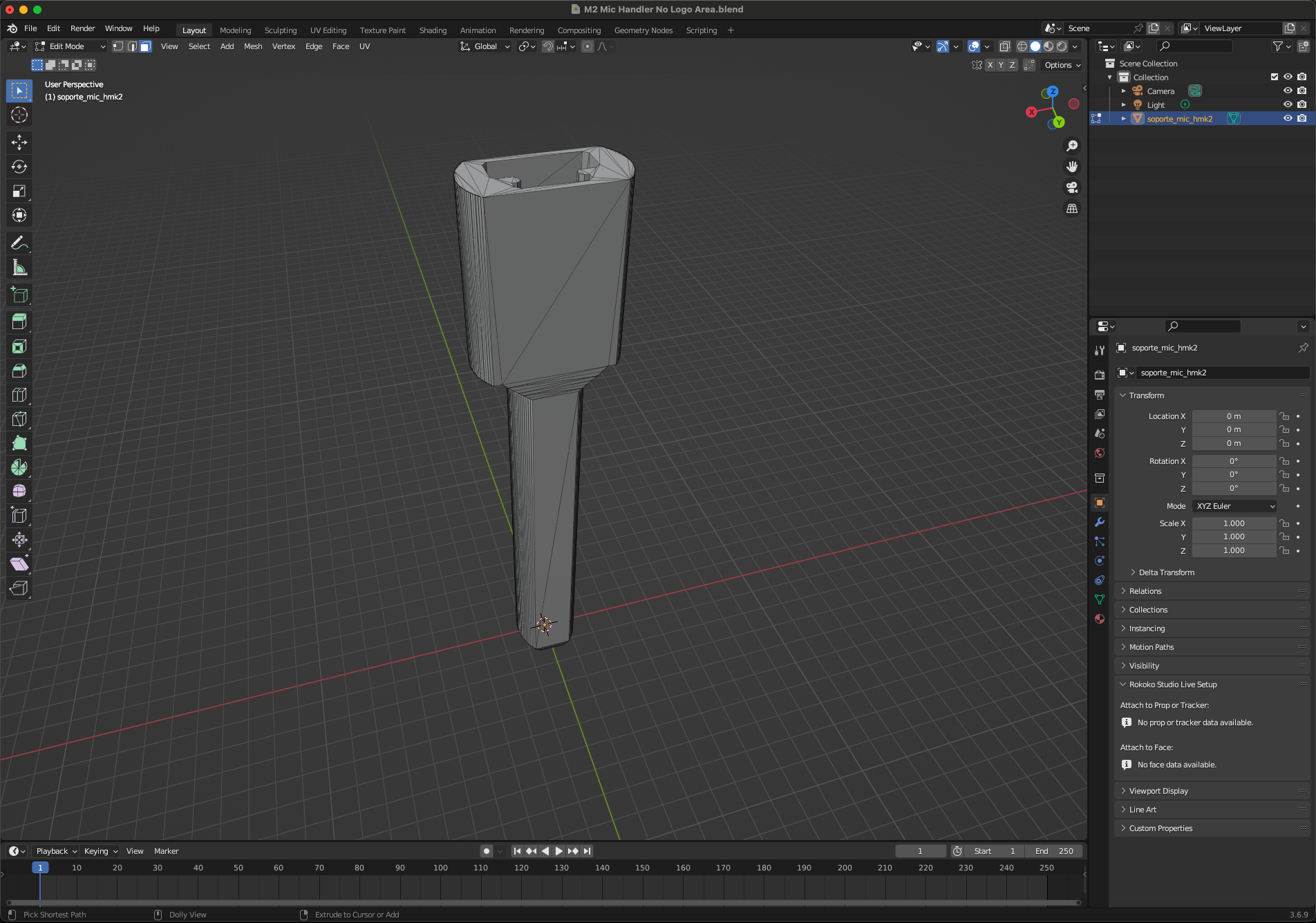Viewport: 1316px width, 923px height.
Task: Choose the Measure tool
Action: pos(19,268)
